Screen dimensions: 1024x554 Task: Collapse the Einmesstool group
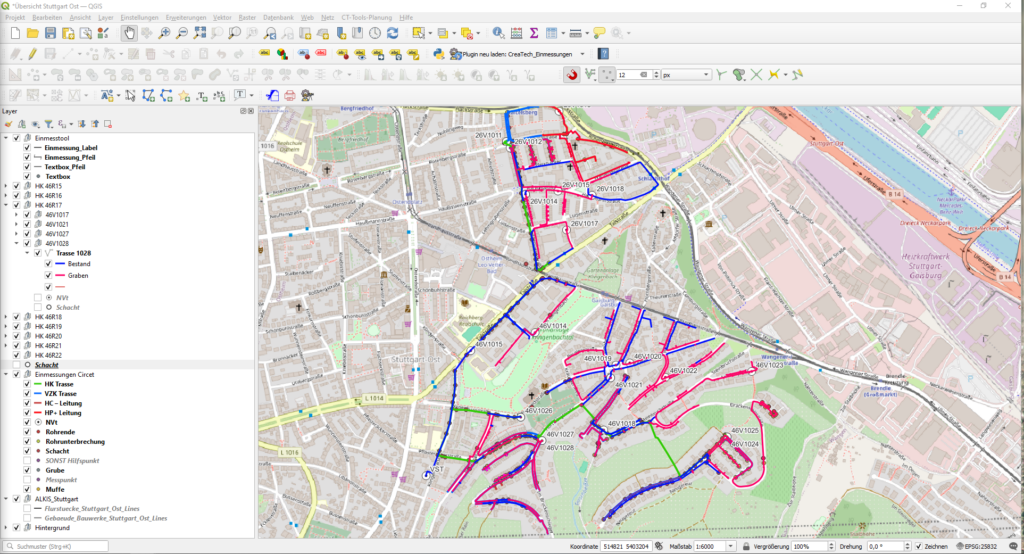(6, 138)
